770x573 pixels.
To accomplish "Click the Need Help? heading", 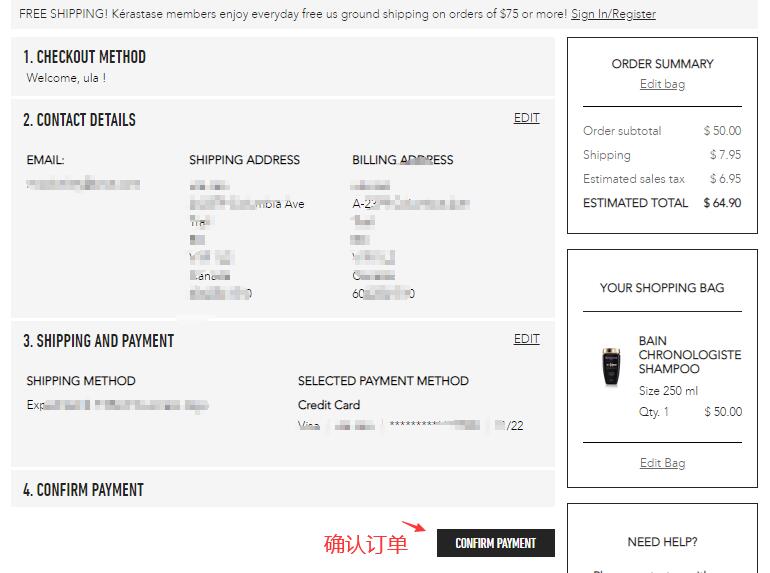I will click(662, 542).
